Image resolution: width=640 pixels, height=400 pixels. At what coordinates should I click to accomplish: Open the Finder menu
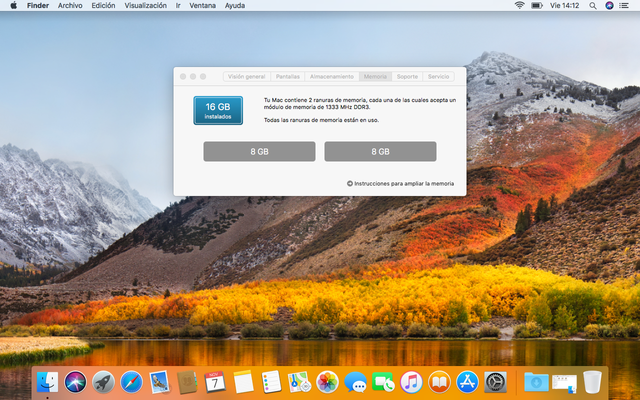pos(38,5)
